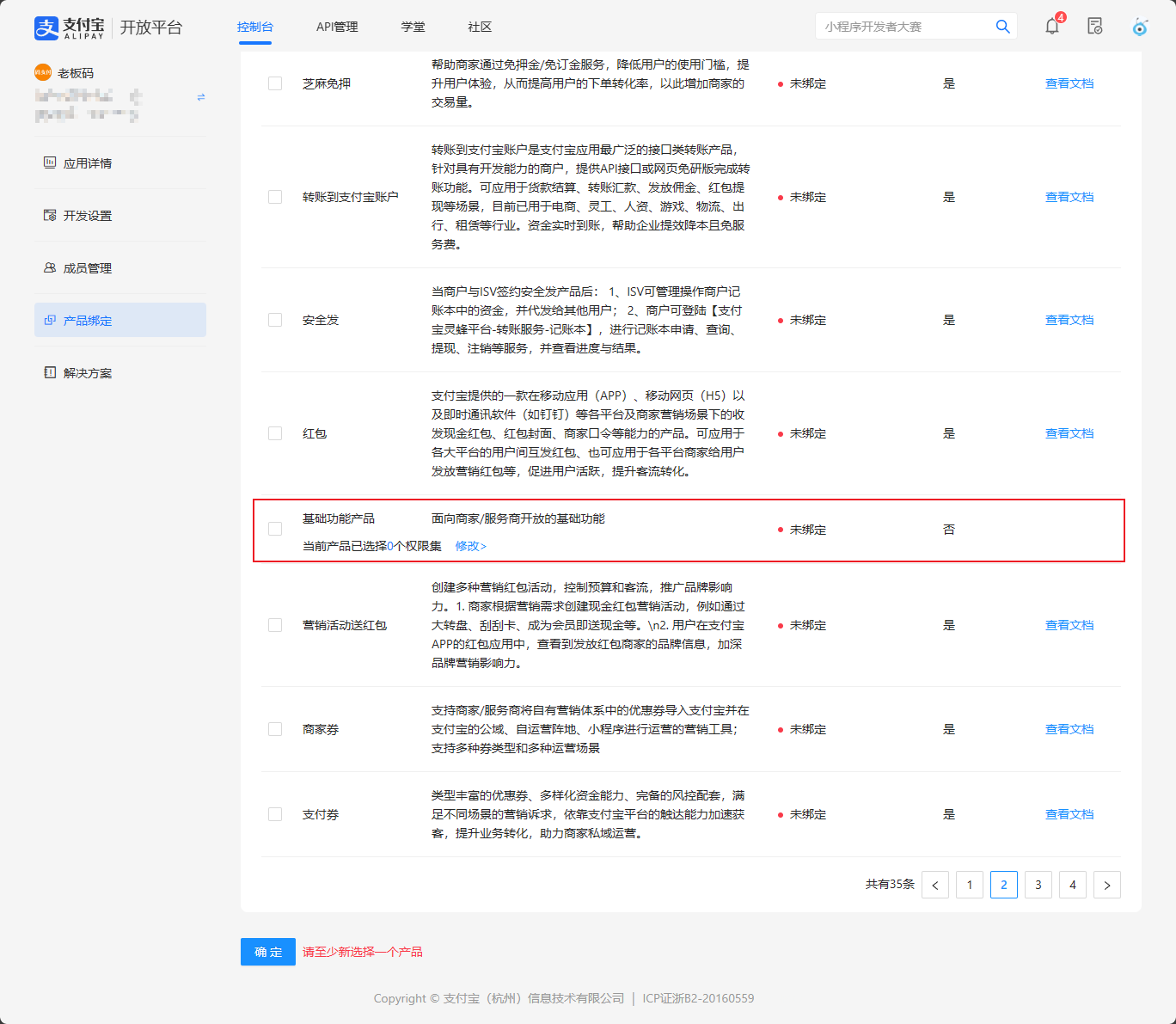
Task: Go to previous page arrow
Action: pos(934,885)
